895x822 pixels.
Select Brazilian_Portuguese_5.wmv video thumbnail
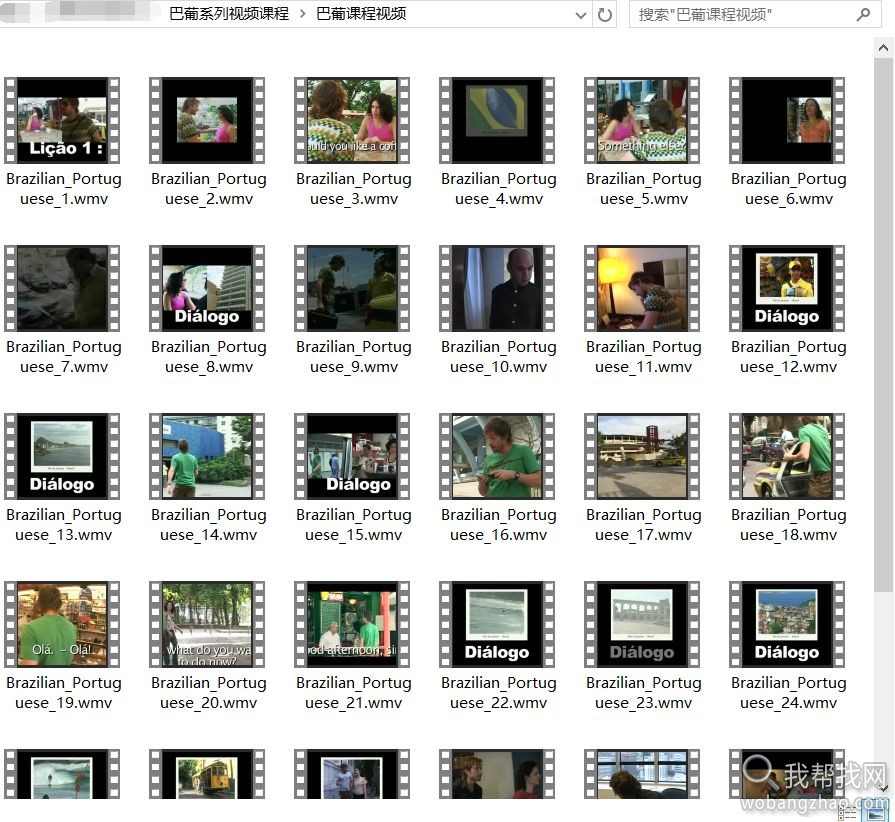pos(642,120)
